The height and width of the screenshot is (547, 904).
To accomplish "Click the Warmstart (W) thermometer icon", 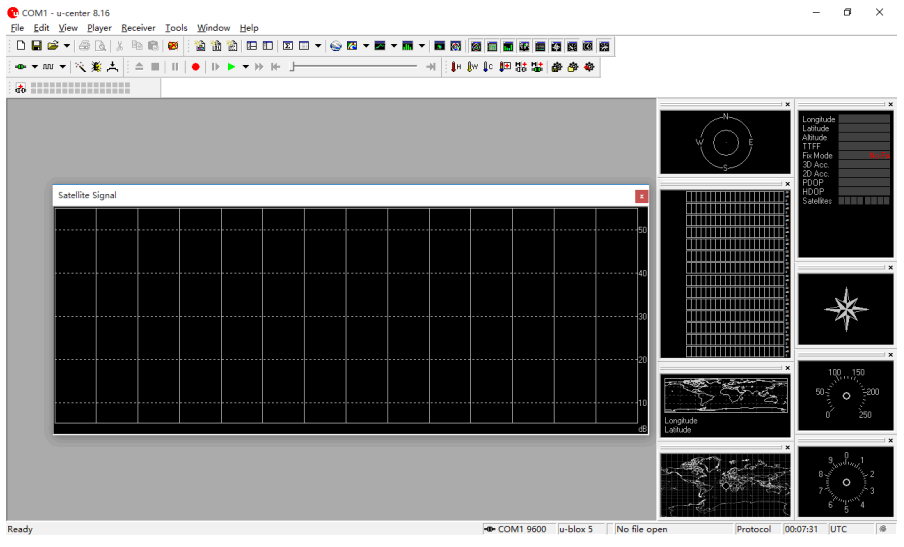I will click(x=472, y=67).
